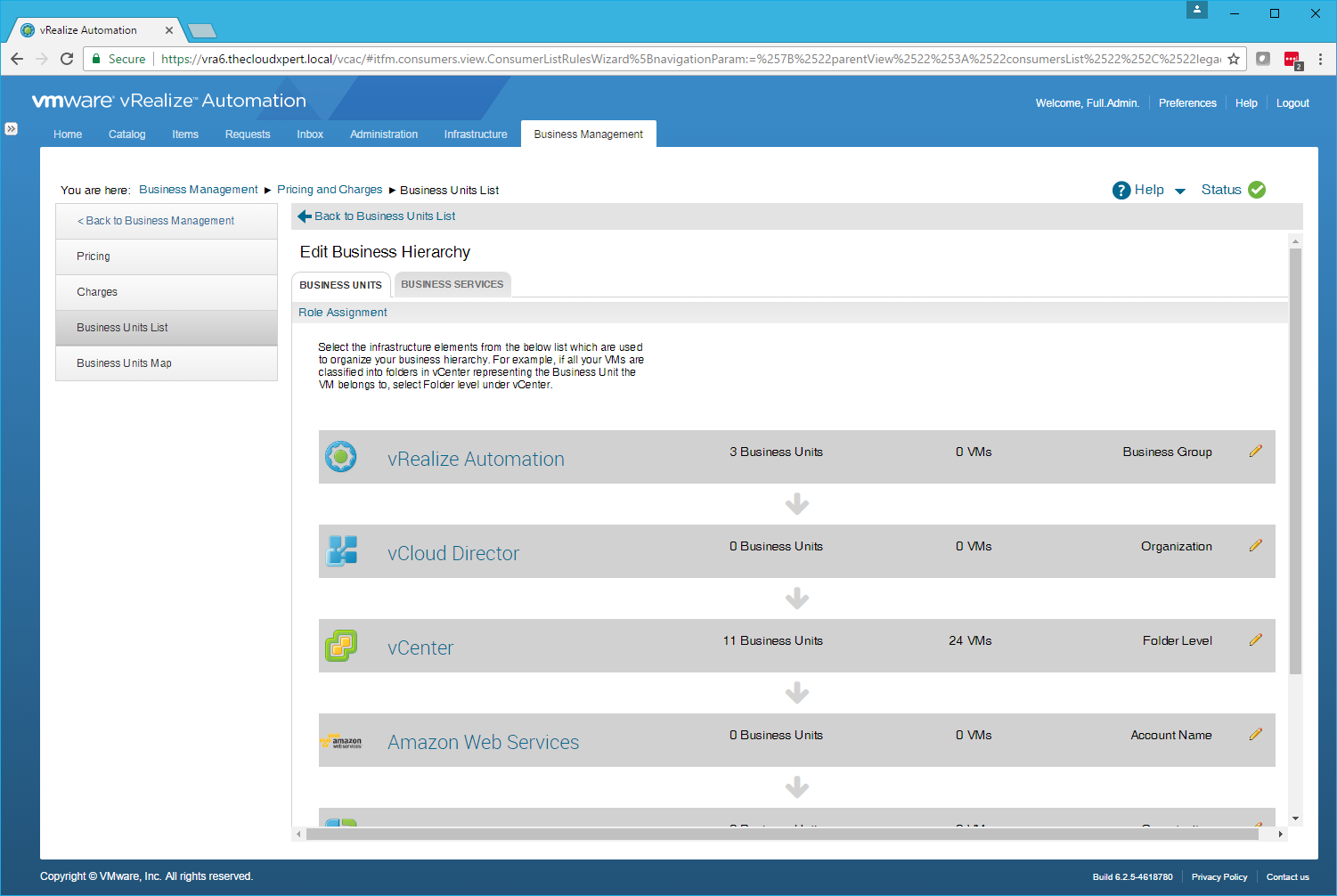This screenshot has height=896, width=1337.
Task: Click the green Status checkmark icon
Action: [x=1257, y=190]
